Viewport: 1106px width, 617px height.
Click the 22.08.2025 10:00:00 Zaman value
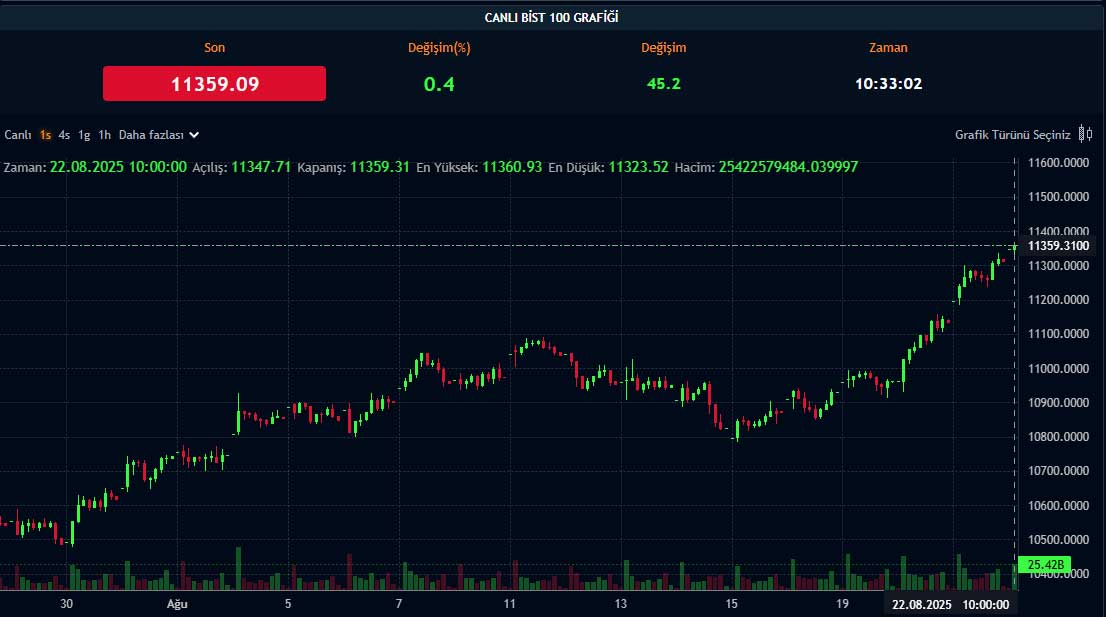coord(118,167)
